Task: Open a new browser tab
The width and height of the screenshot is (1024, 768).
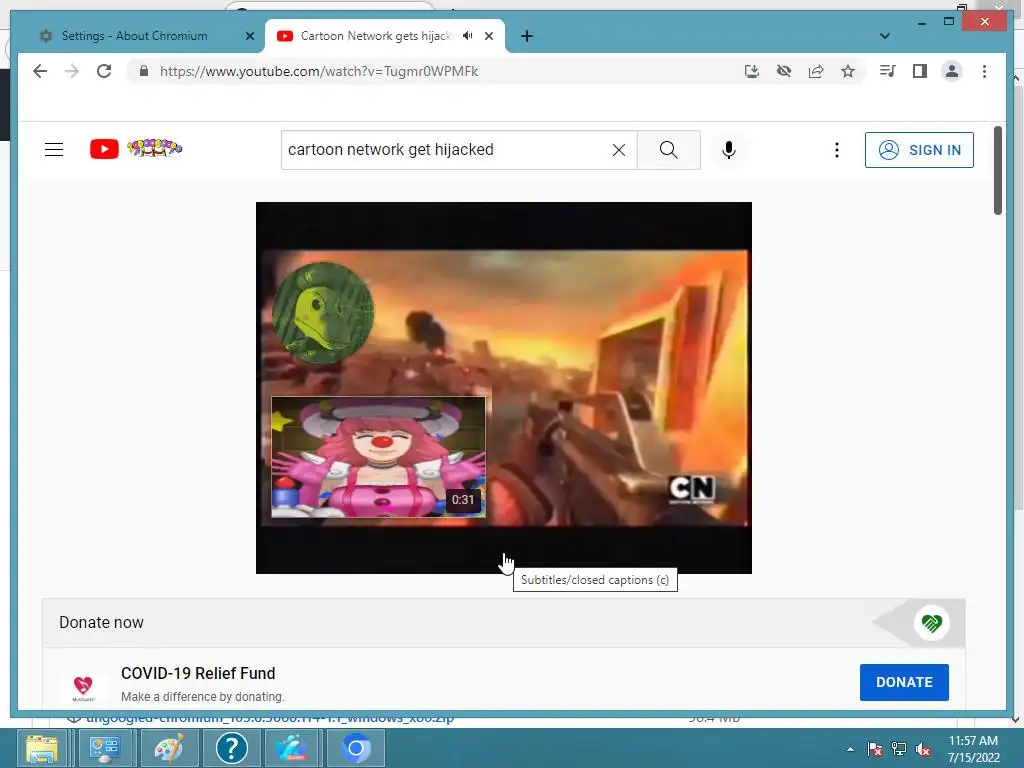Action: (527, 37)
